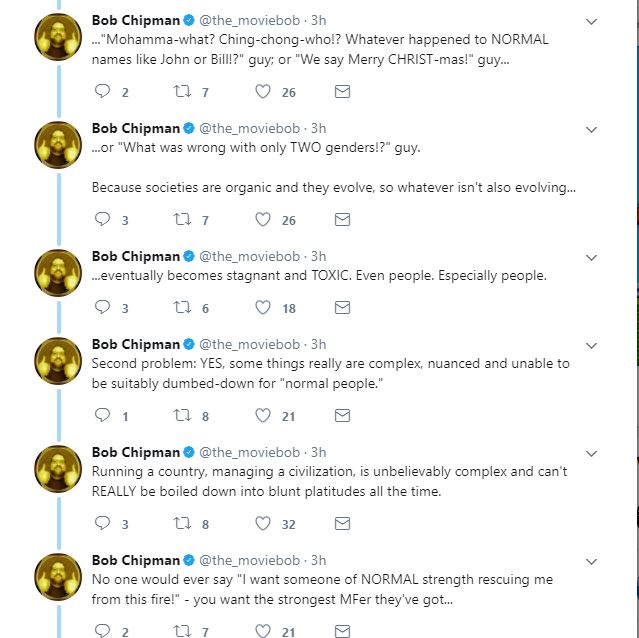Send the "Second problem" tweet via direct message
The height and width of the screenshot is (638, 639).
pos(342,416)
